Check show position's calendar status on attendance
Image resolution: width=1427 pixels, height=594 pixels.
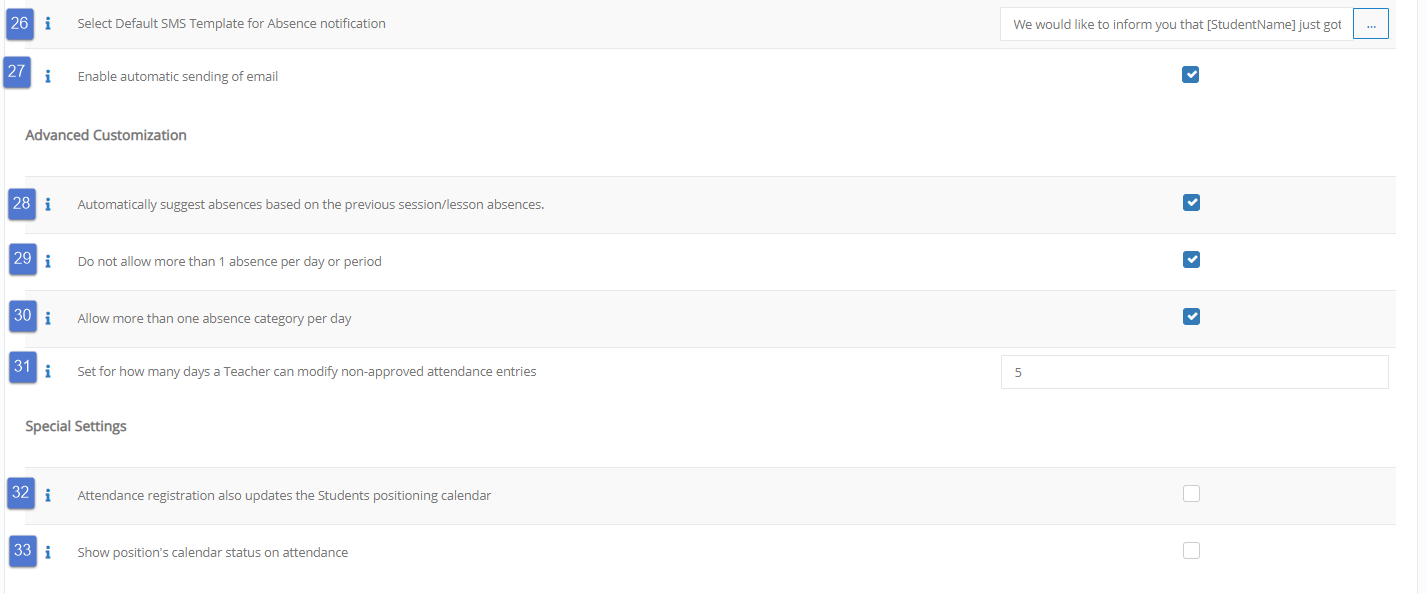pyautogui.click(x=1190, y=550)
